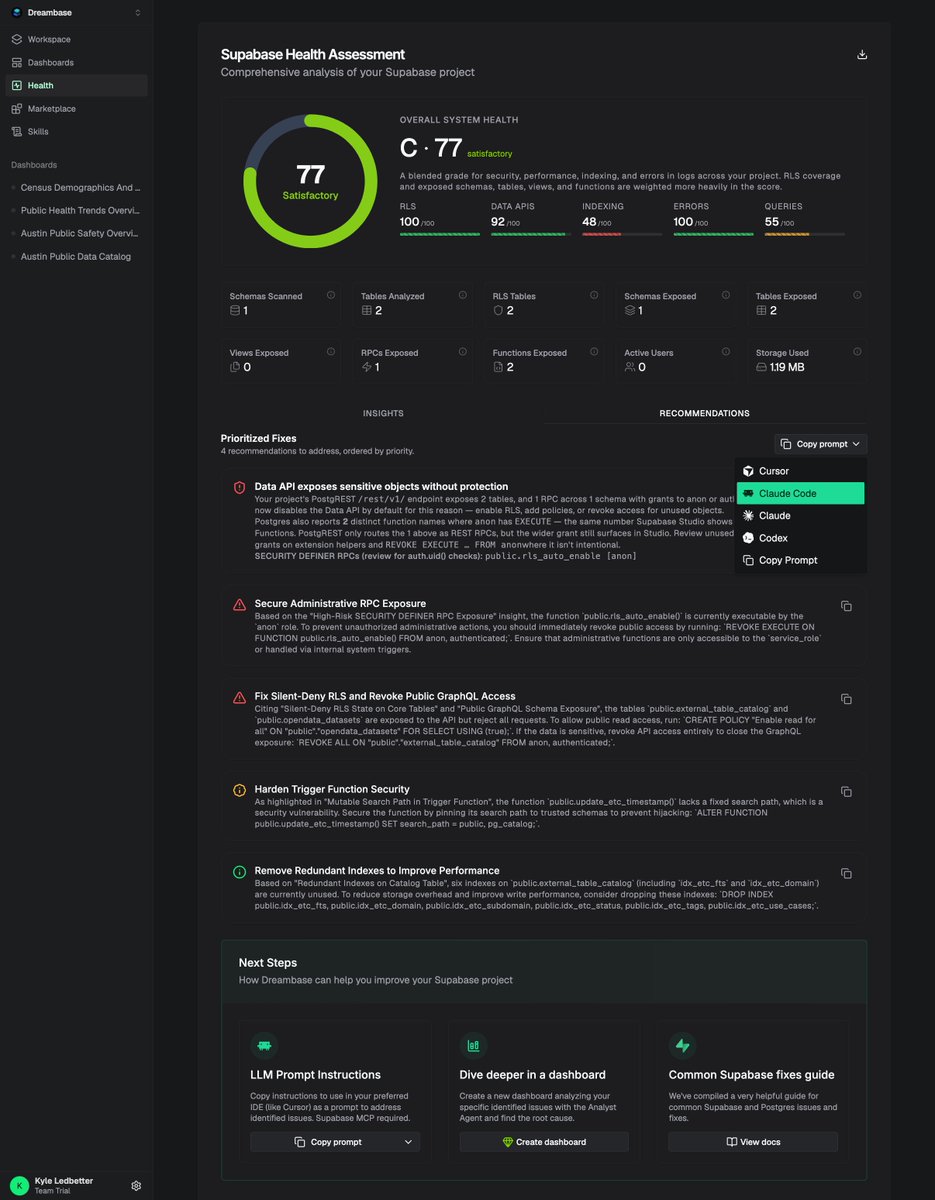Click the LLM Prompt Instructions card icon
Image resolution: width=935 pixels, height=1200 pixels.
click(x=264, y=1046)
